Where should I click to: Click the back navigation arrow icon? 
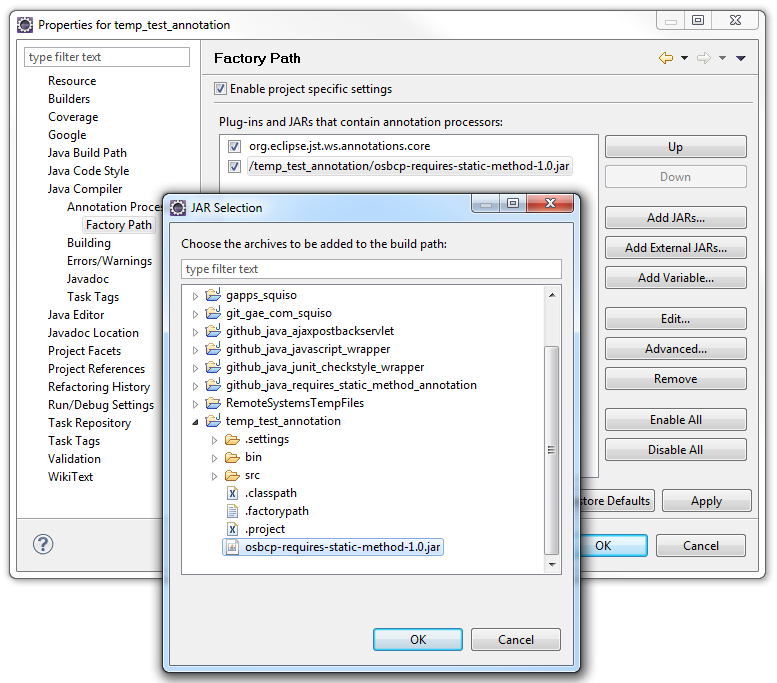(666, 58)
